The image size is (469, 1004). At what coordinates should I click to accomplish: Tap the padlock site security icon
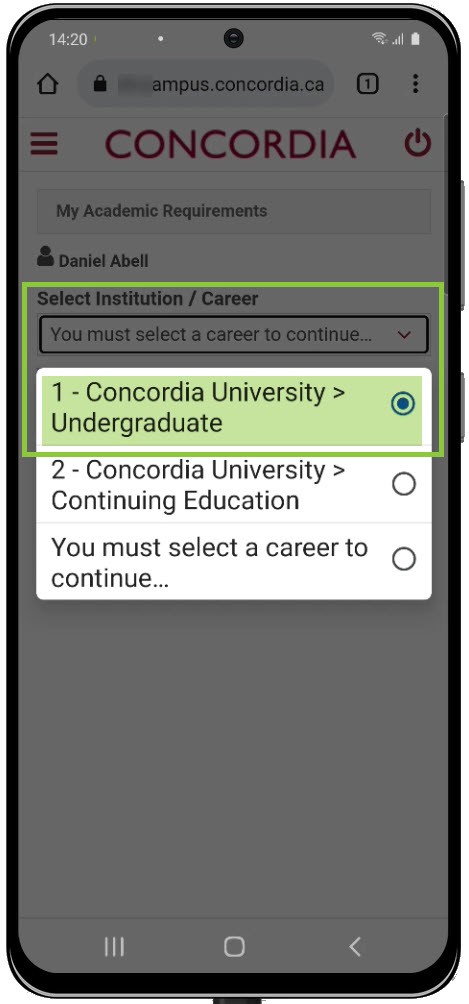pos(99,84)
